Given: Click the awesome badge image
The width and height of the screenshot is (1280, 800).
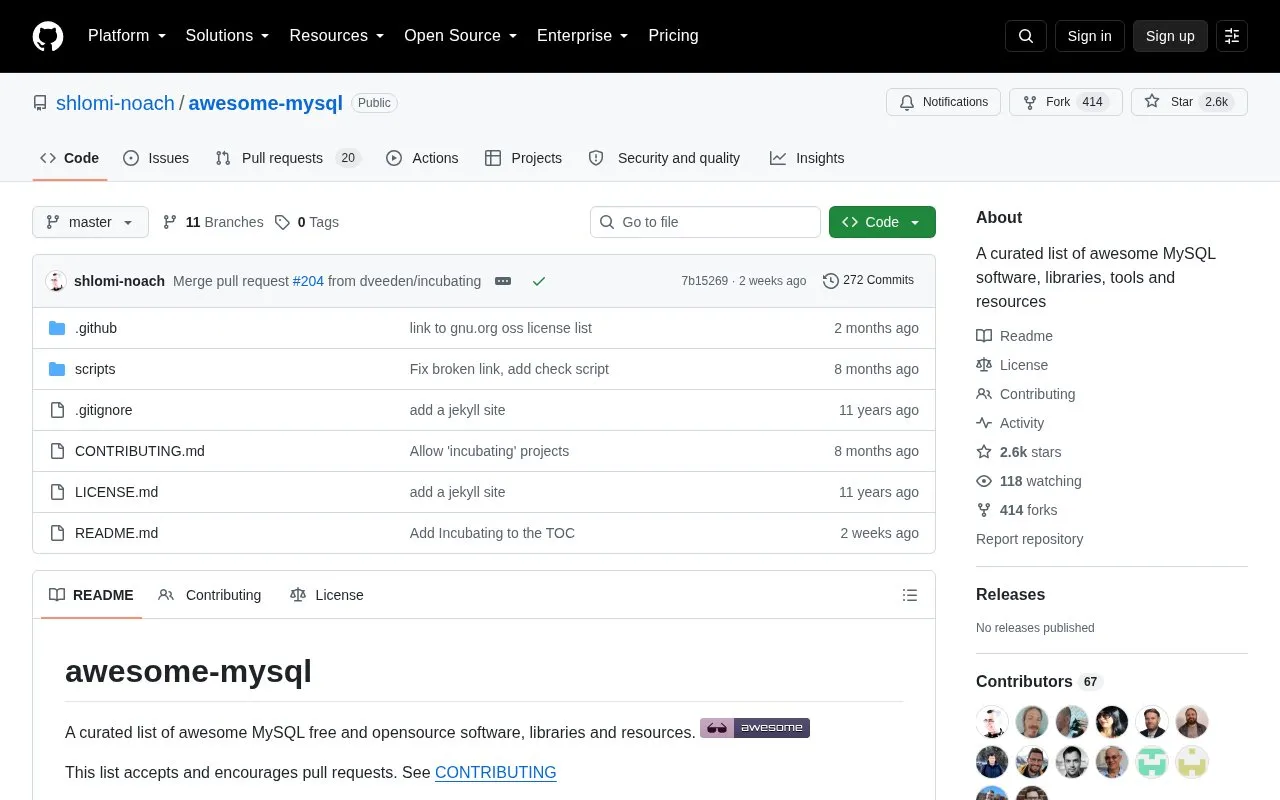Looking at the screenshot, I should 755,728.
